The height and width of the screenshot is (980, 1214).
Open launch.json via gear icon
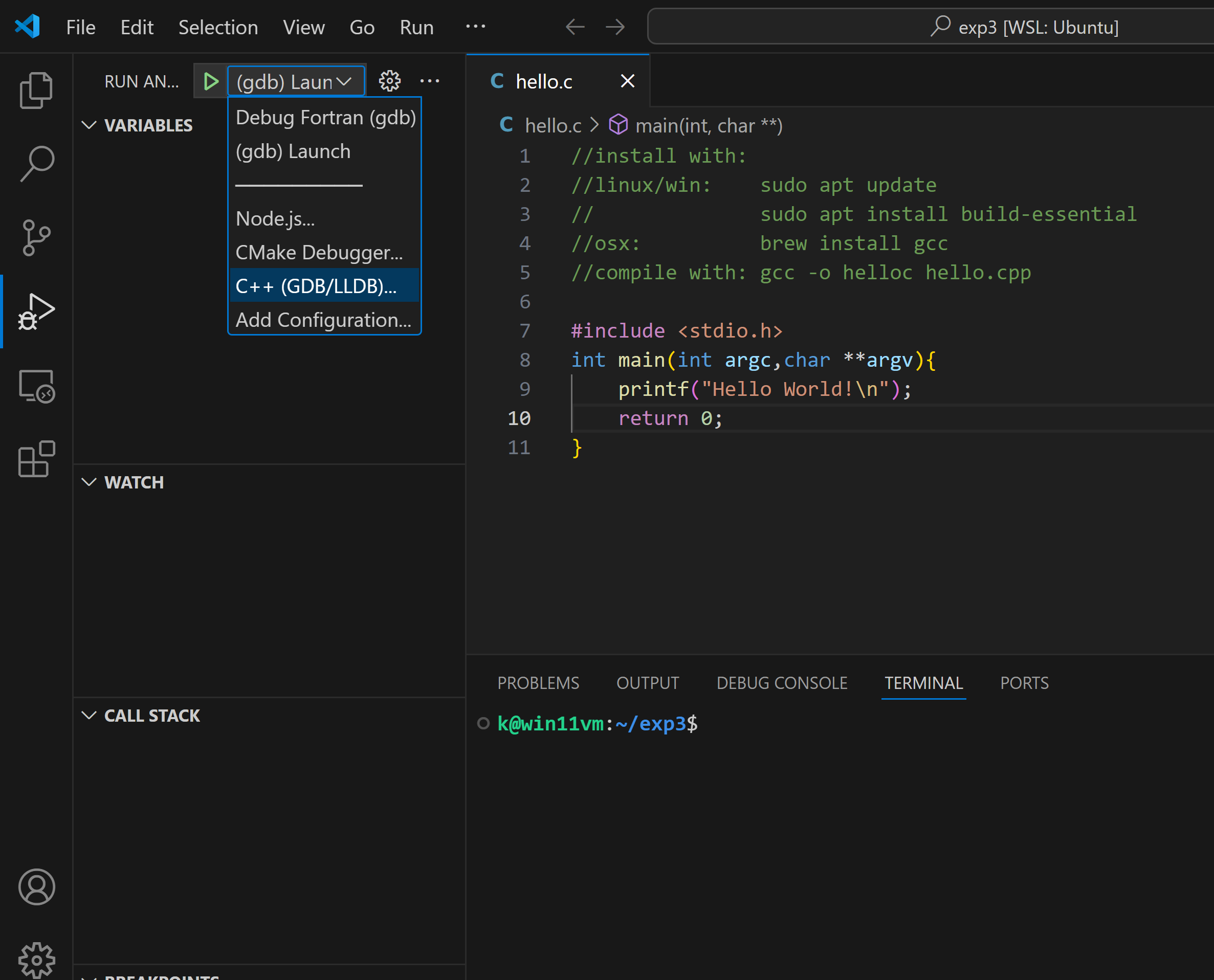pos(390,81)
